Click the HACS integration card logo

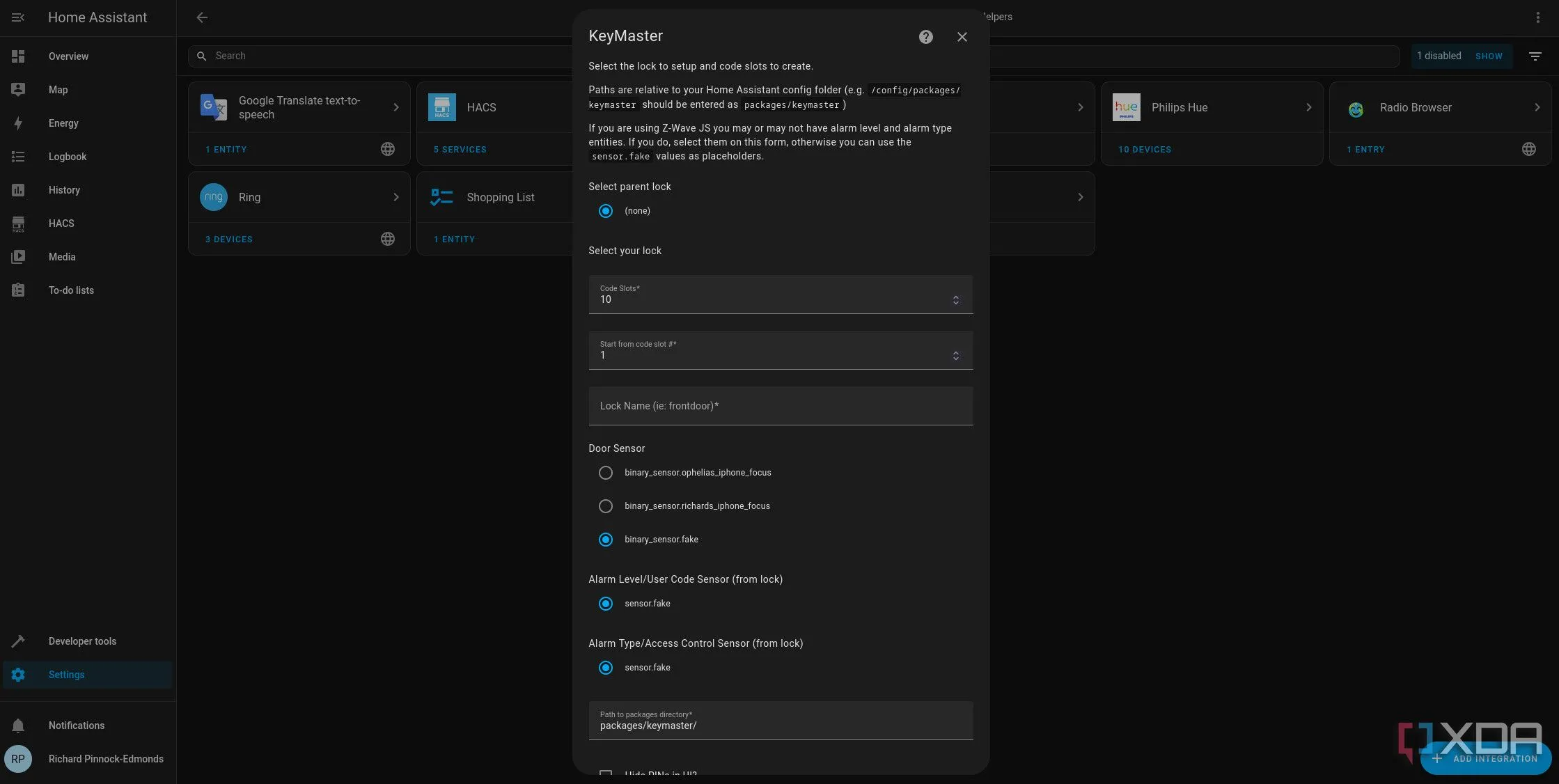[x=442, y=107]
